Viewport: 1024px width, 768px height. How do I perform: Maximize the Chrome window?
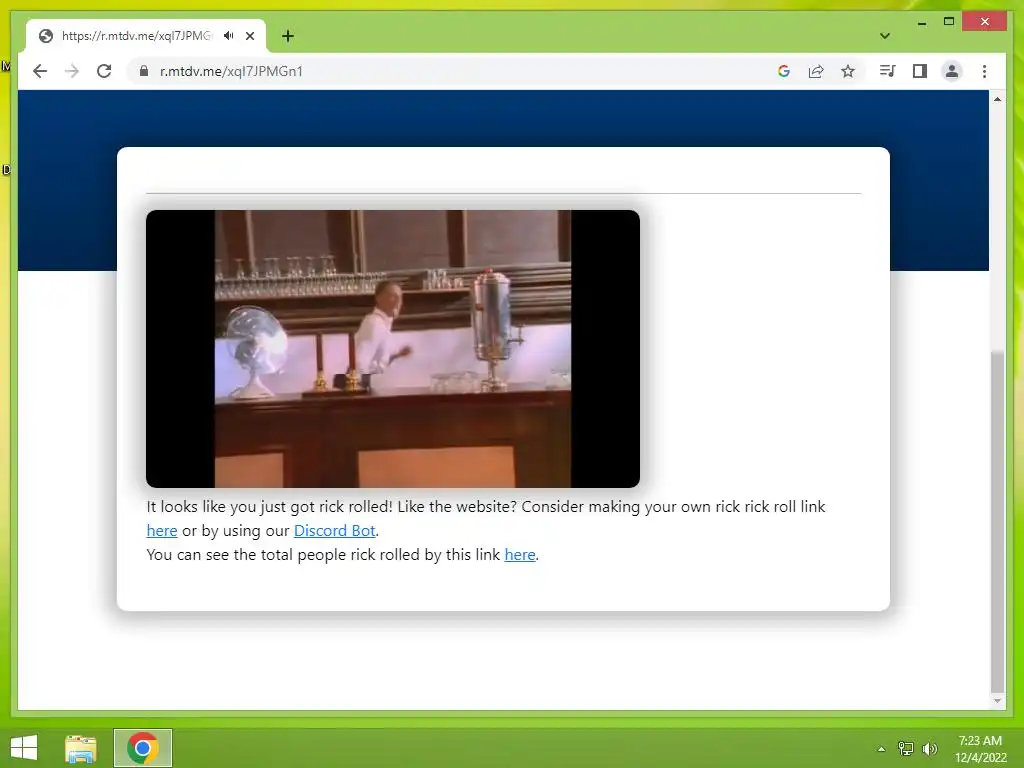point(949,22)
